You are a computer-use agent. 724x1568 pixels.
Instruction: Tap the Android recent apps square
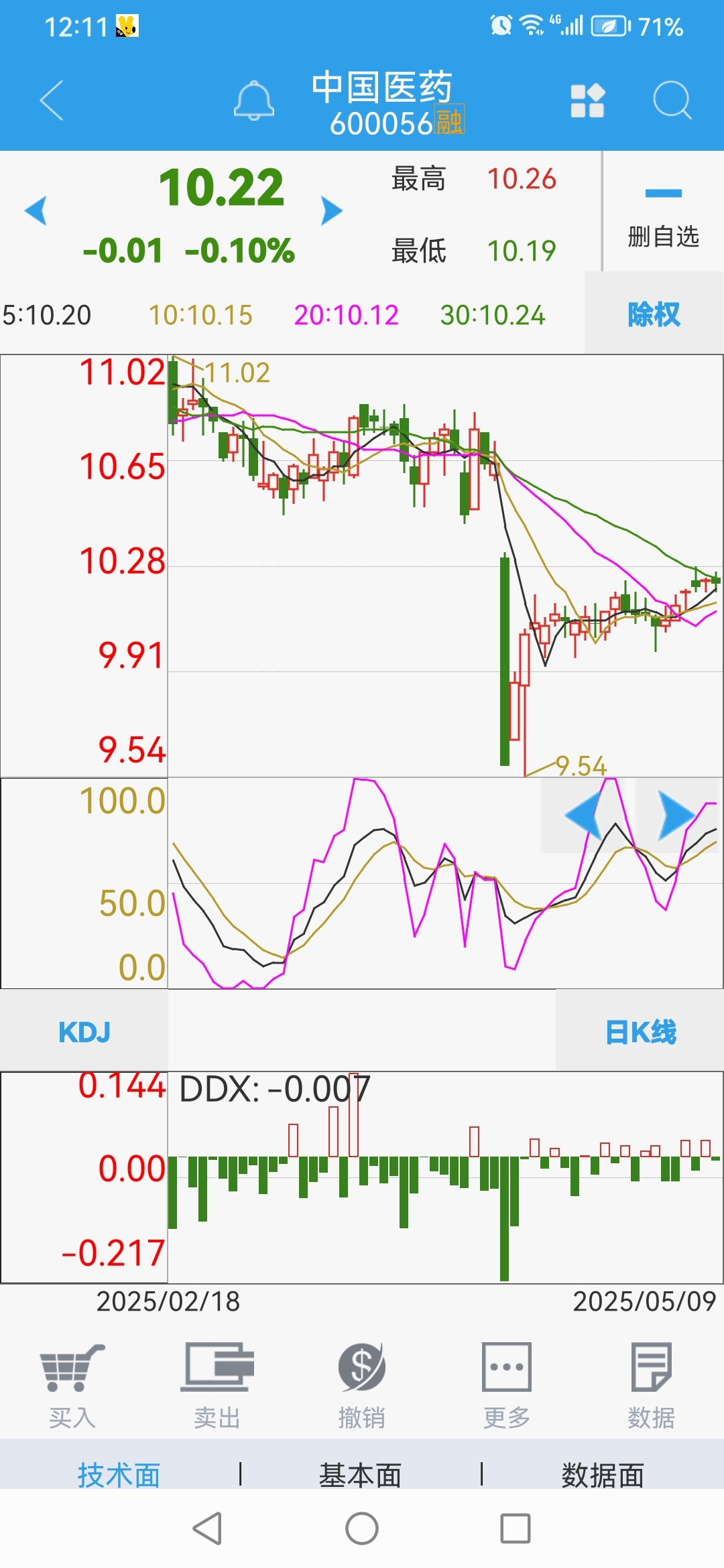point(516,1528)
